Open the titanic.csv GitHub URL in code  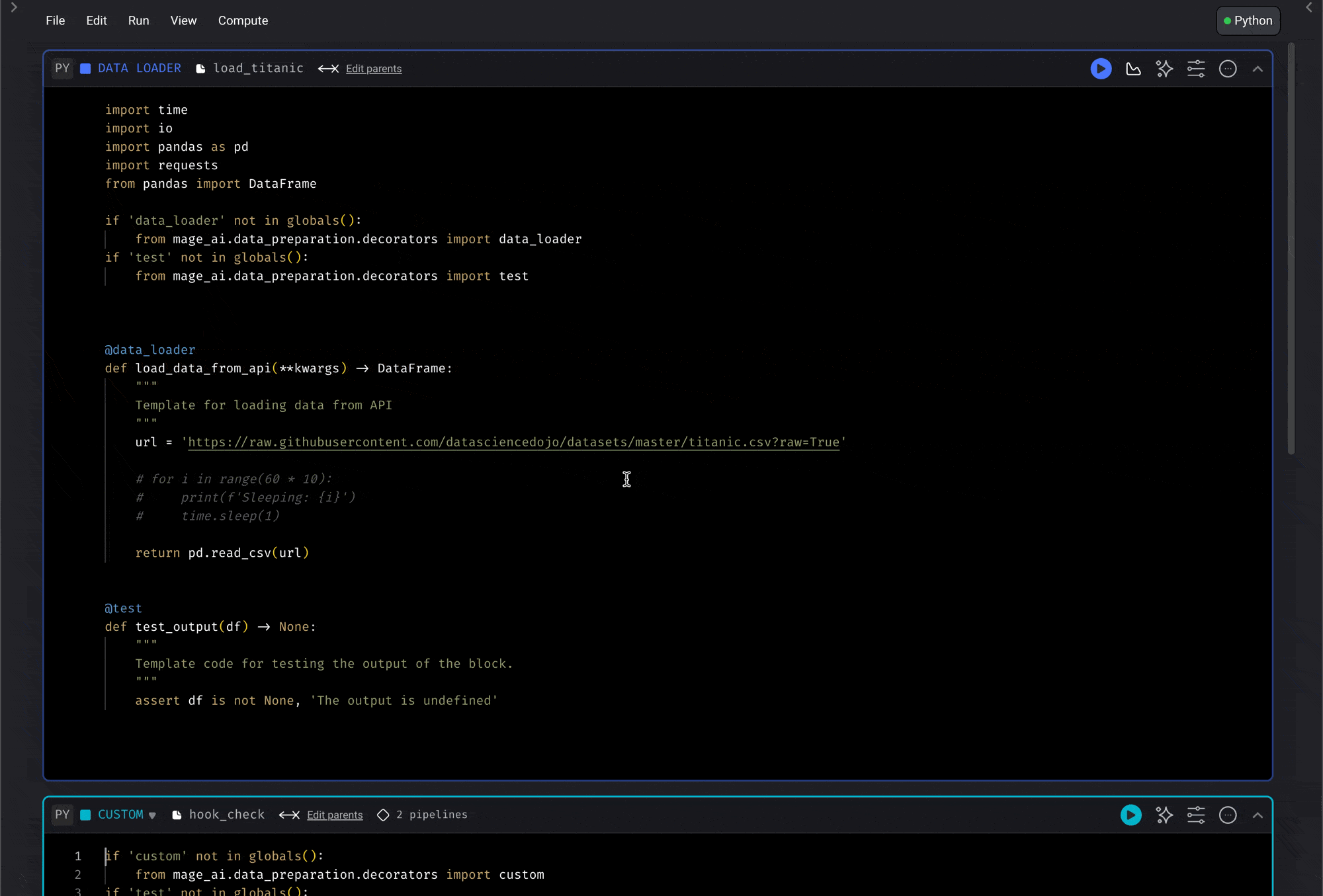pos(513,442)
